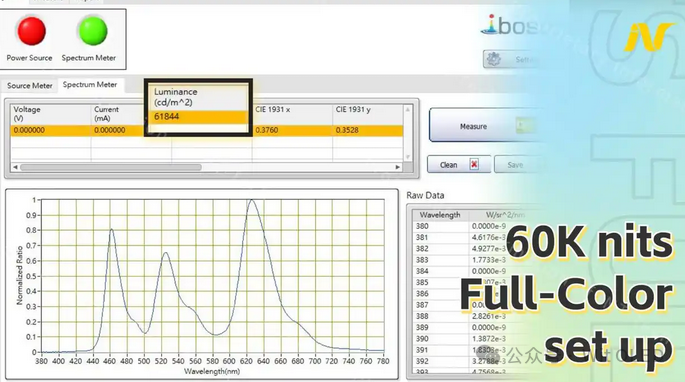Click the red Power Source indicator
This screenshot has width=685, height=382.
pos(31,31)
